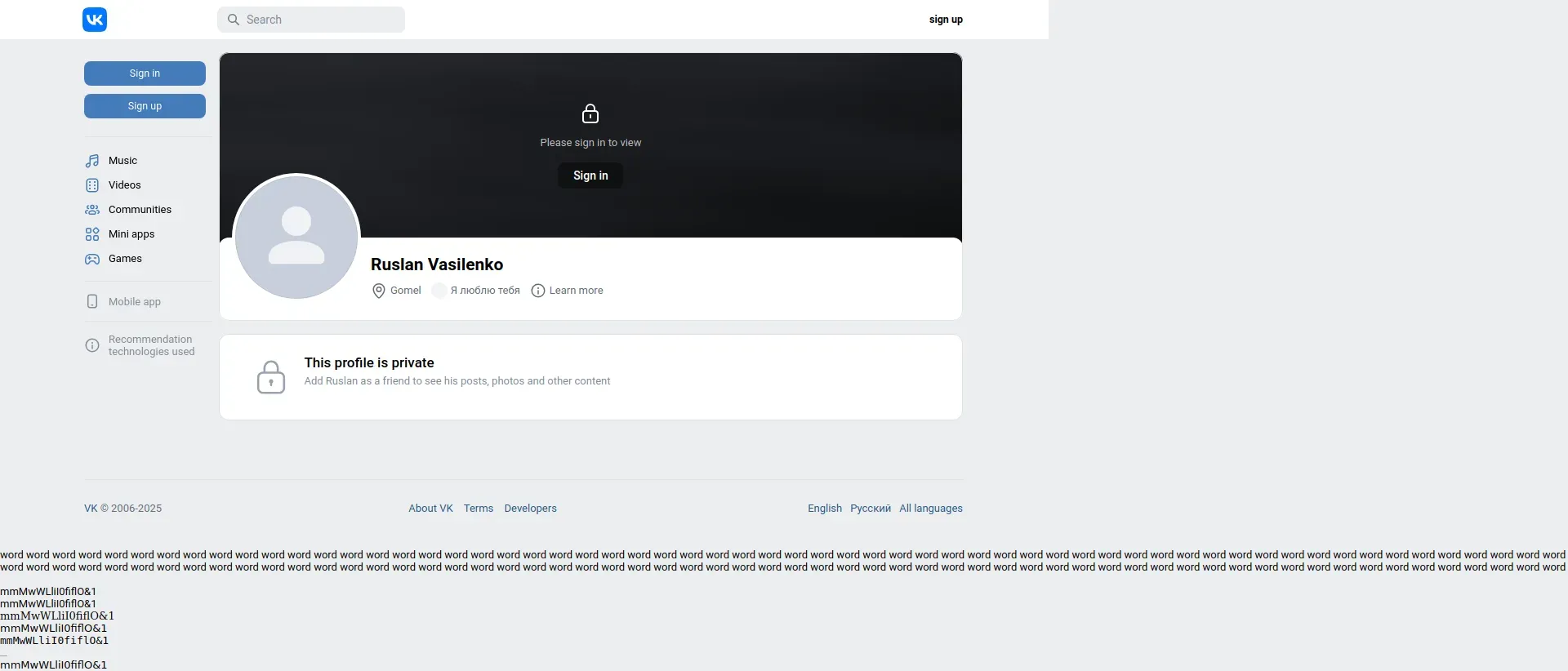Click the cover photo lock icon
Screen dimensions: 1568x671
tap(590, 113)
